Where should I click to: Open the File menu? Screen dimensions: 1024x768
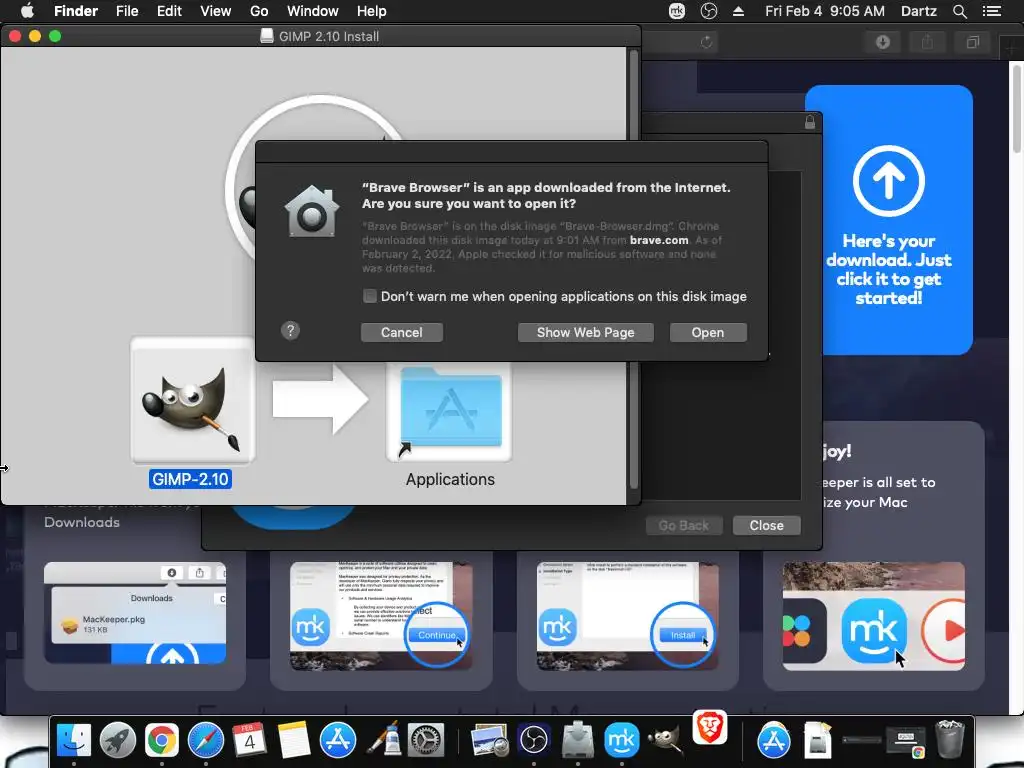(x=127, y=11)
